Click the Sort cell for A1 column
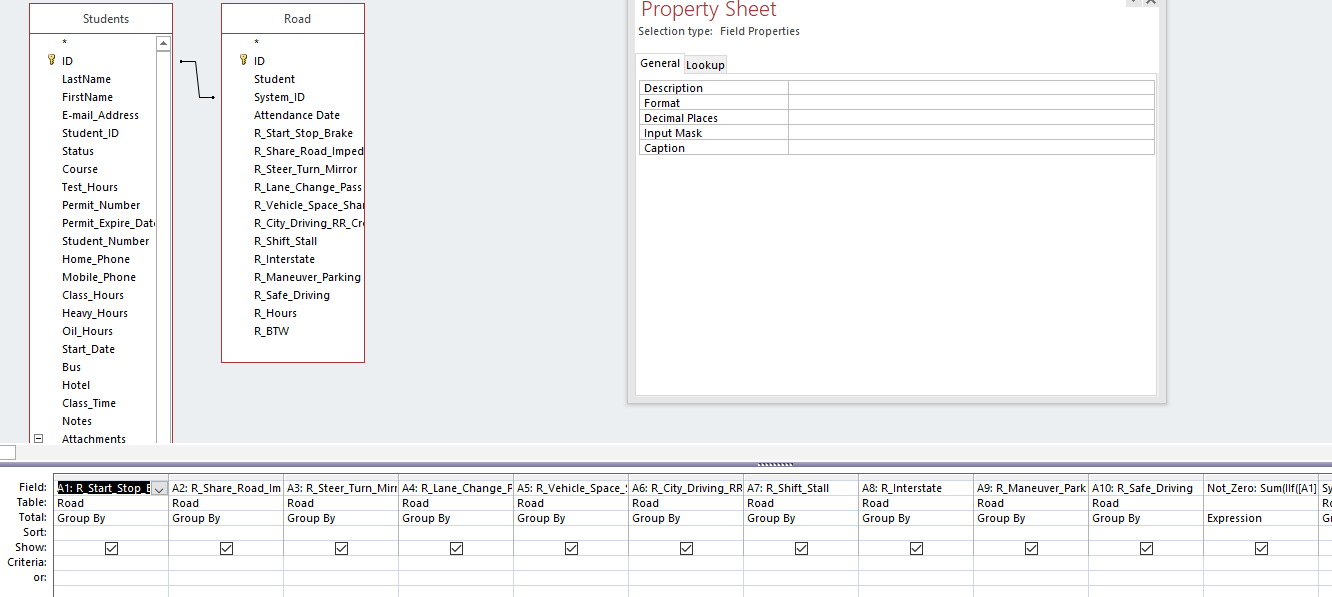The height and width of the screenshot is (597, 1332). tap(111, 533)
